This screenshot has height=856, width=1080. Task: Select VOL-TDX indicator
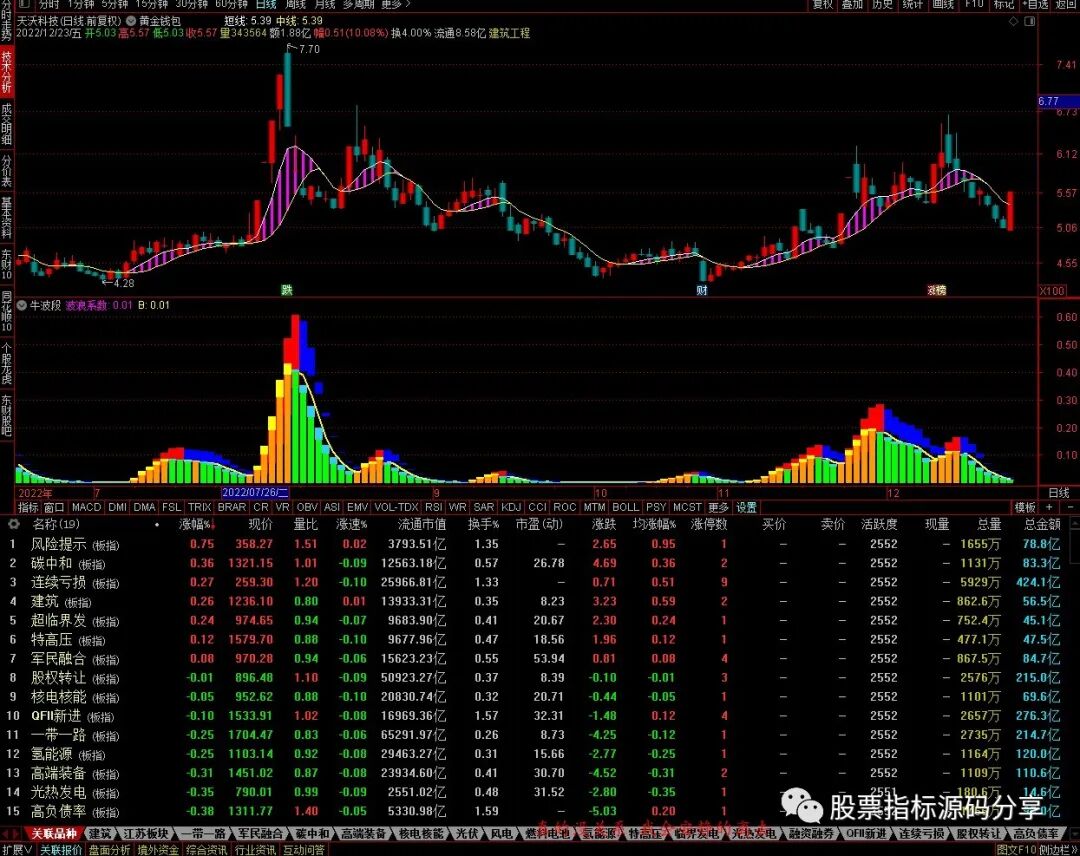396,507
